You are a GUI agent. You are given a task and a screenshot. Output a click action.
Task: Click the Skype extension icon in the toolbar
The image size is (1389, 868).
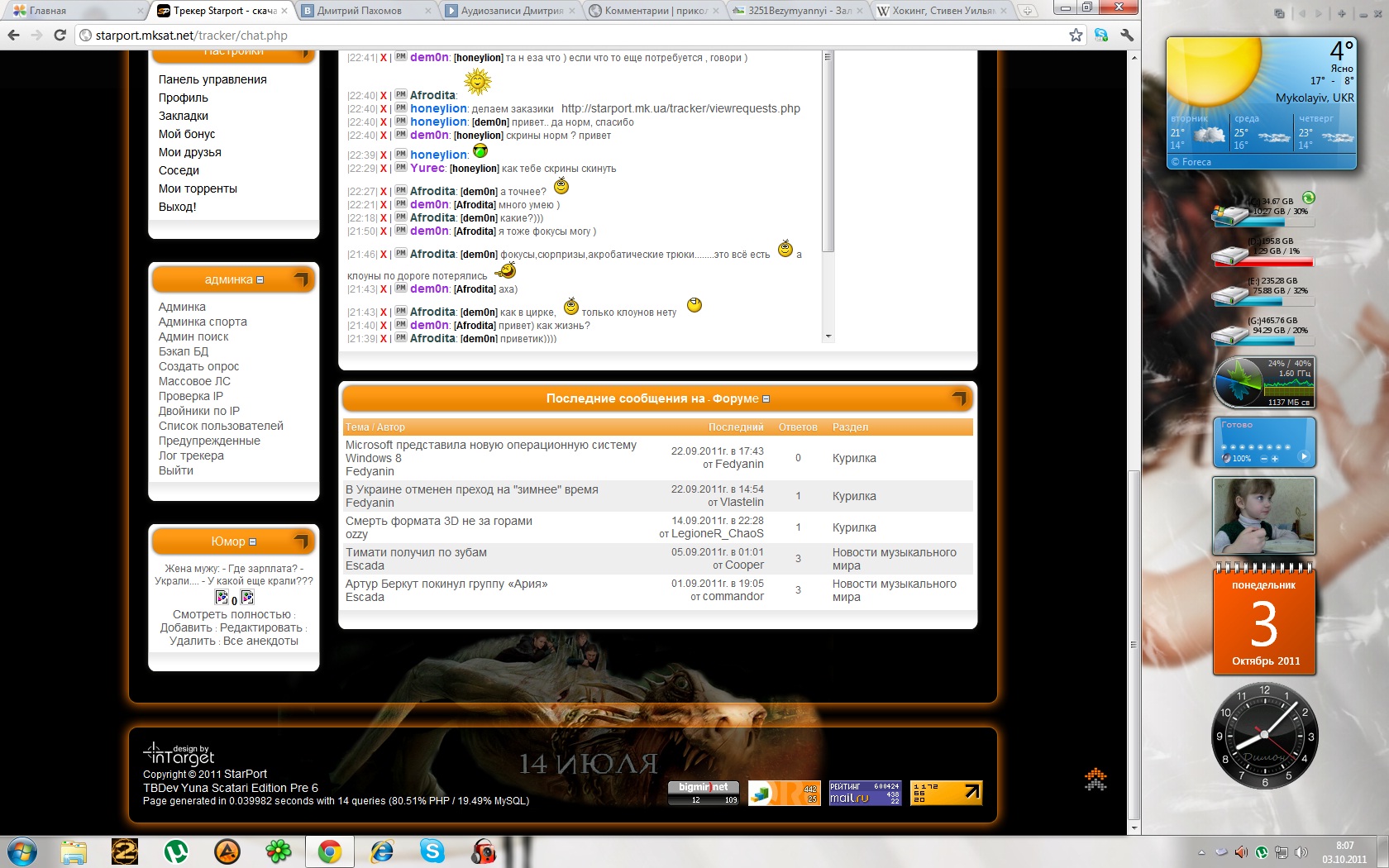[1101, 35]
